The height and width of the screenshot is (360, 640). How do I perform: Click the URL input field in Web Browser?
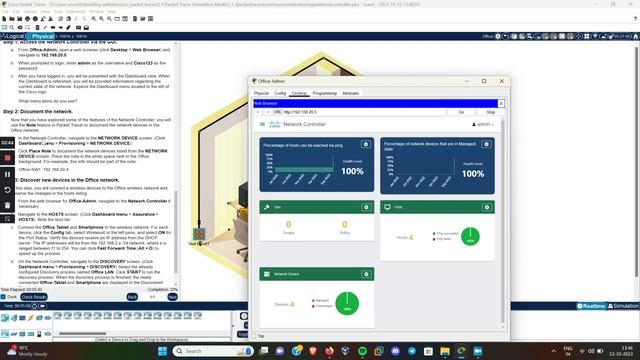point(364,112)
